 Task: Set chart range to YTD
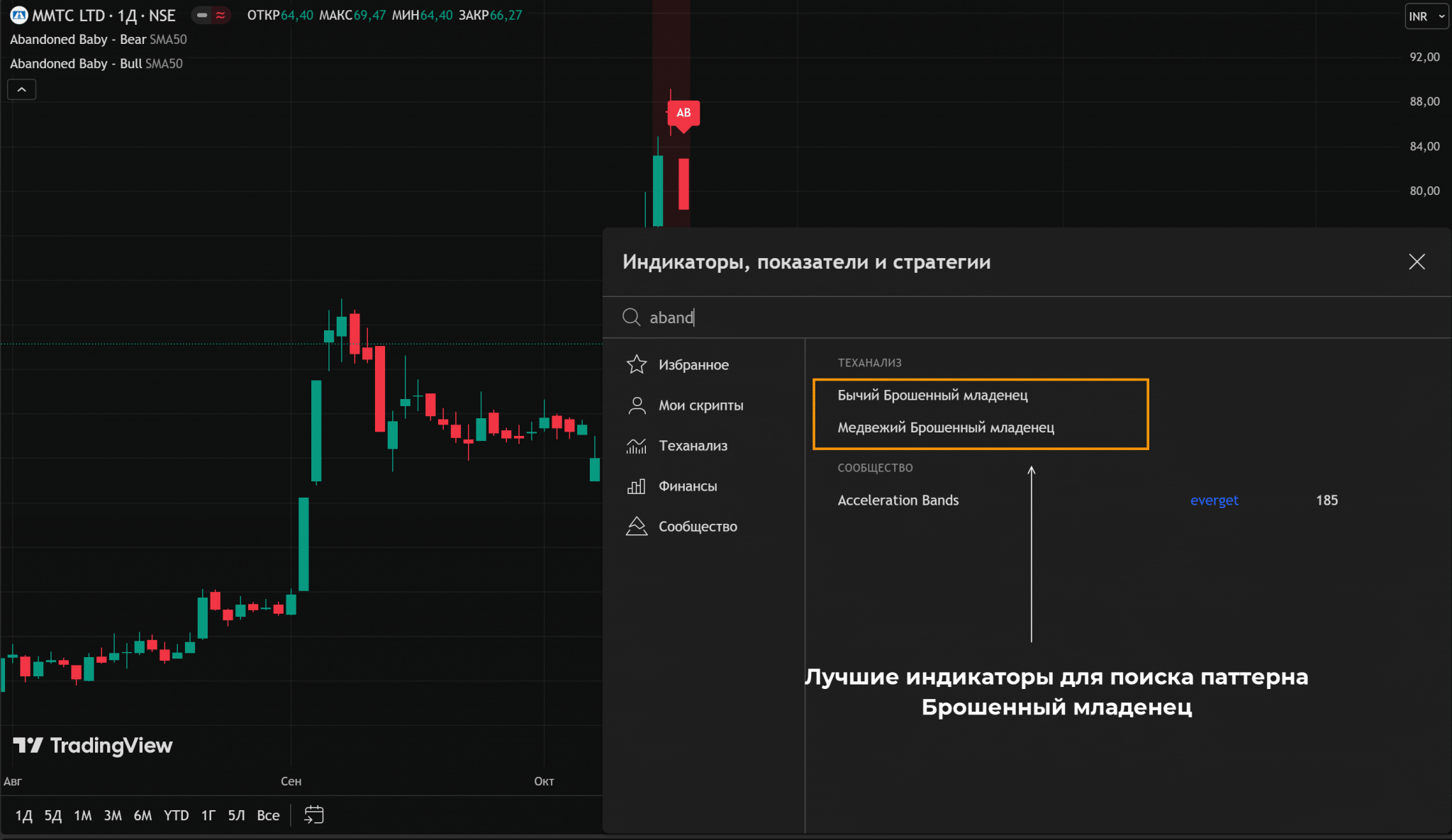pyautogui.click(x=176, y=816)
